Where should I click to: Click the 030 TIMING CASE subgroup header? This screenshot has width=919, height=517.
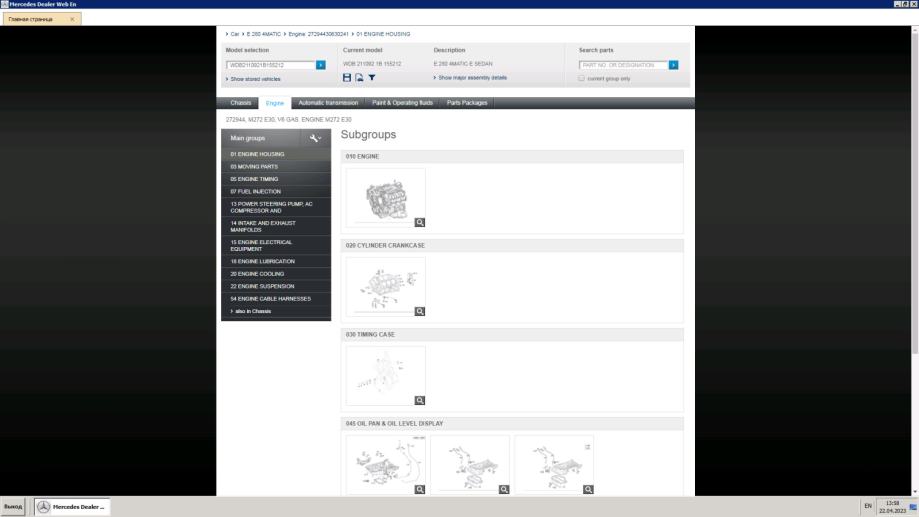tap(512, 335)
